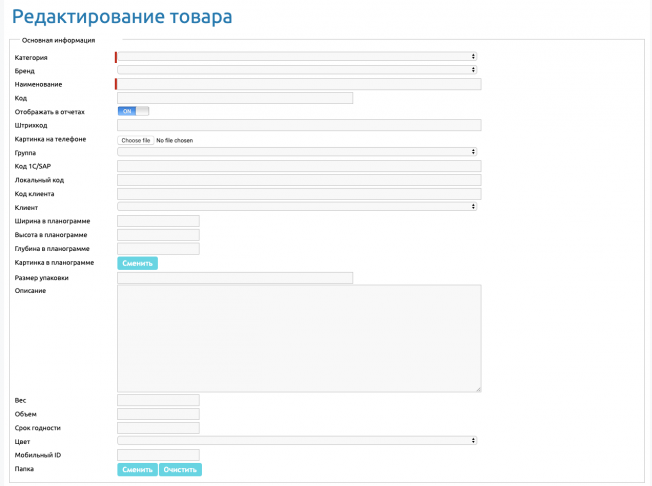Open the Группа select box

click(x=297, y=152)
